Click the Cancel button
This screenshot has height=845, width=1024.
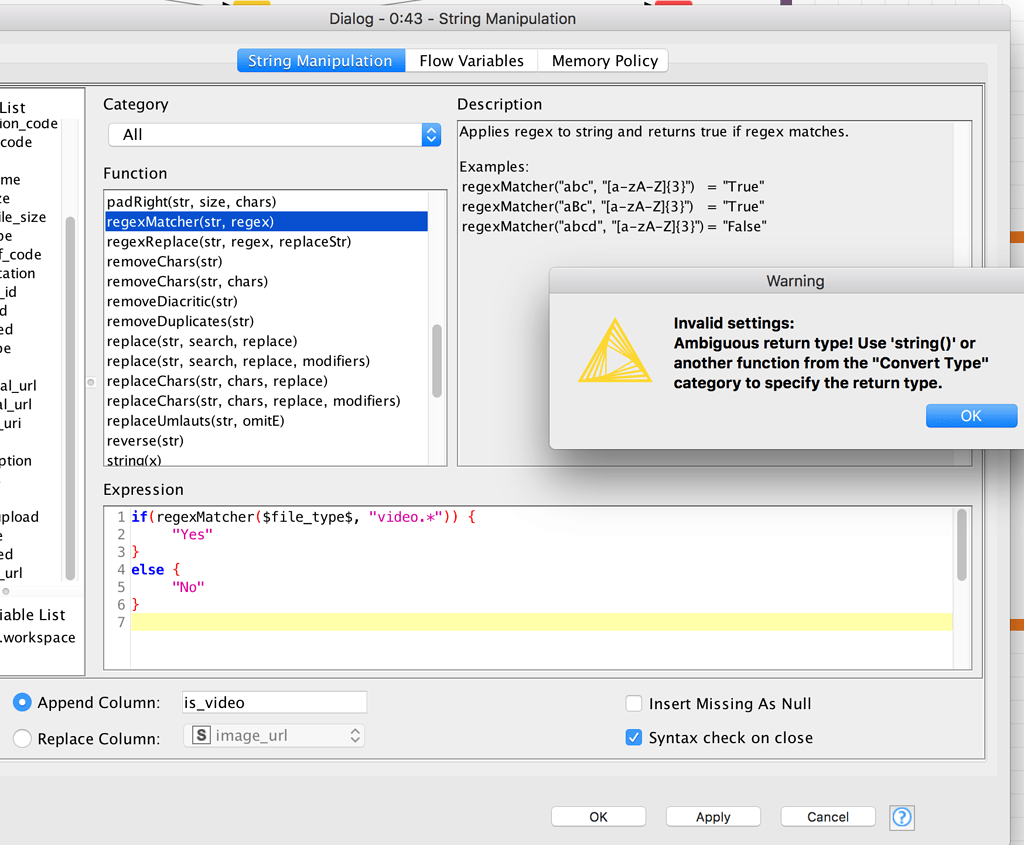pos(828,817)
